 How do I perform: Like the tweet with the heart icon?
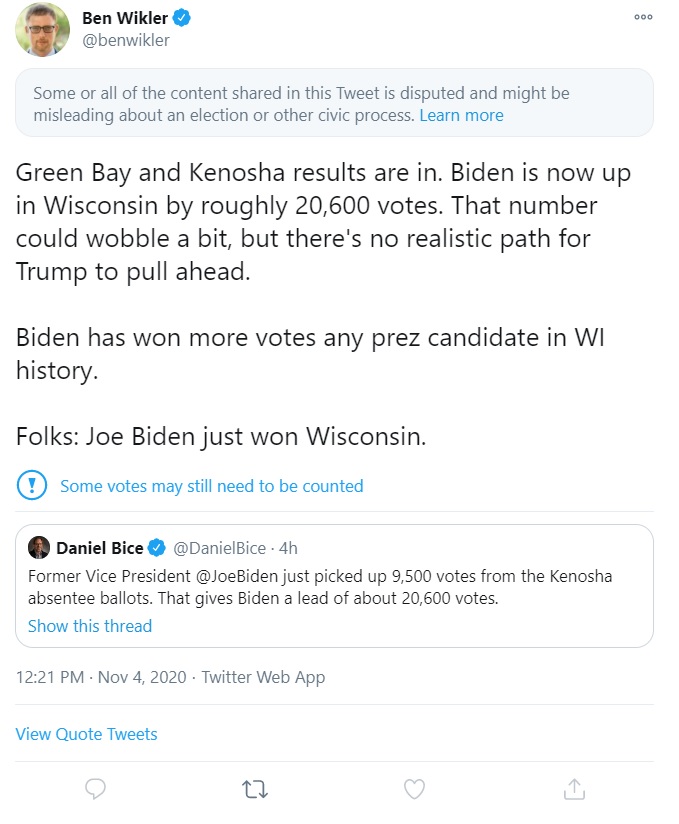[x=414, y=789]
